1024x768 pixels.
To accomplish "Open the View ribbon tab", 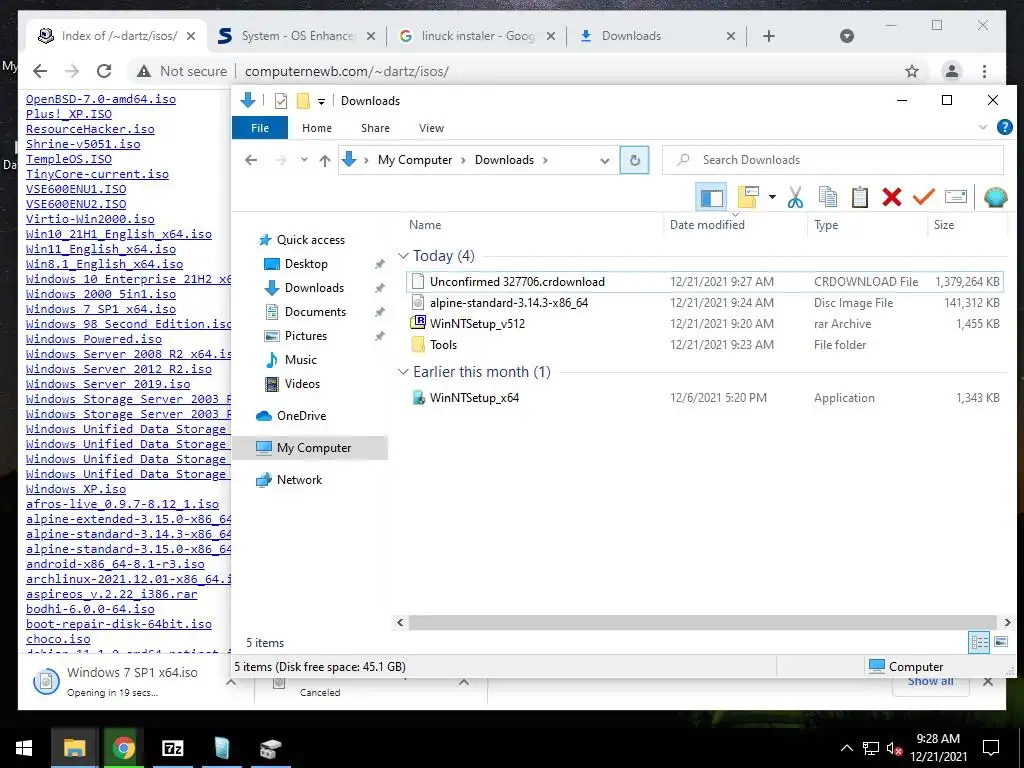I will pos(431,128).
